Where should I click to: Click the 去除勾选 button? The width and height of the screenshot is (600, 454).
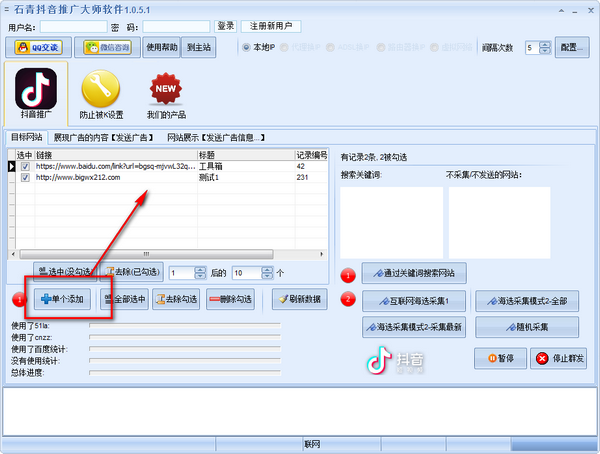(x=176, y=299)
